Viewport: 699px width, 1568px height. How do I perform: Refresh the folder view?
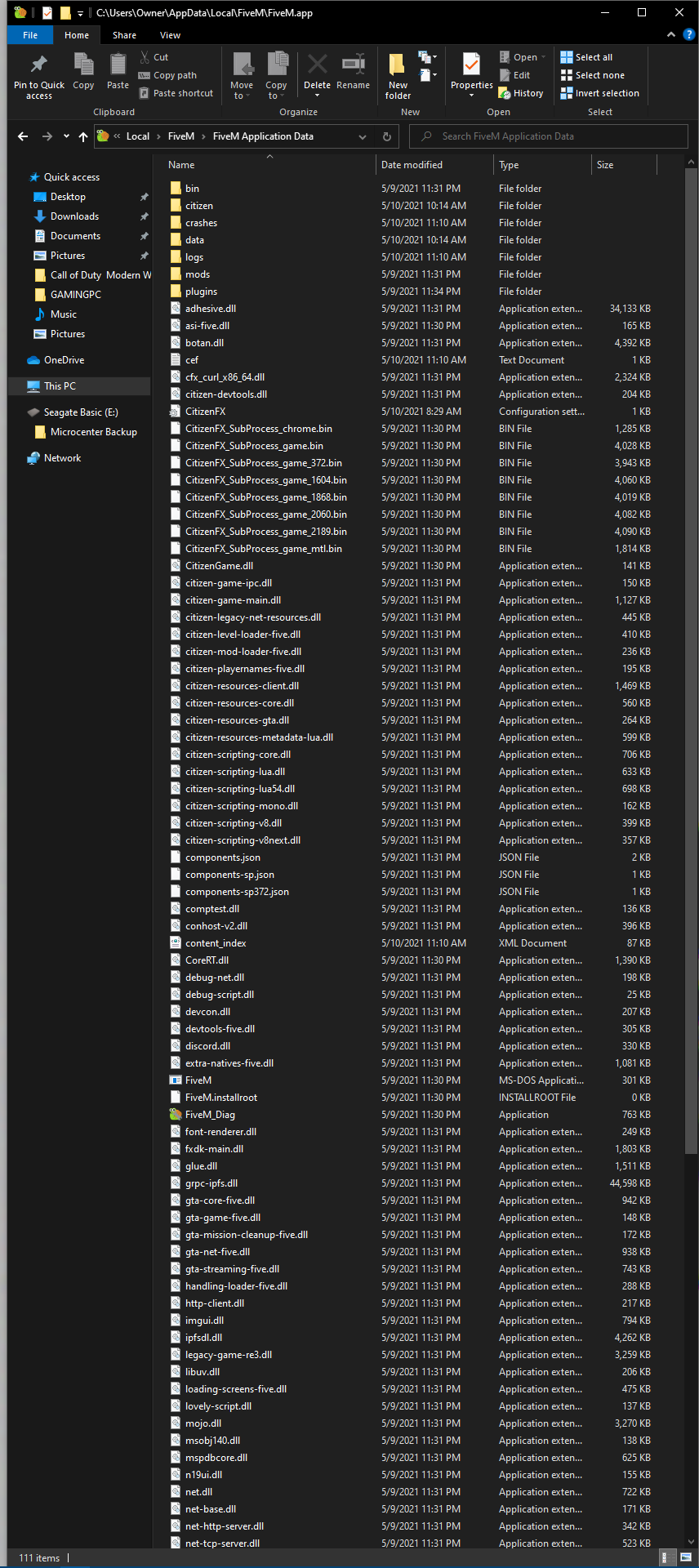[387, 136]
